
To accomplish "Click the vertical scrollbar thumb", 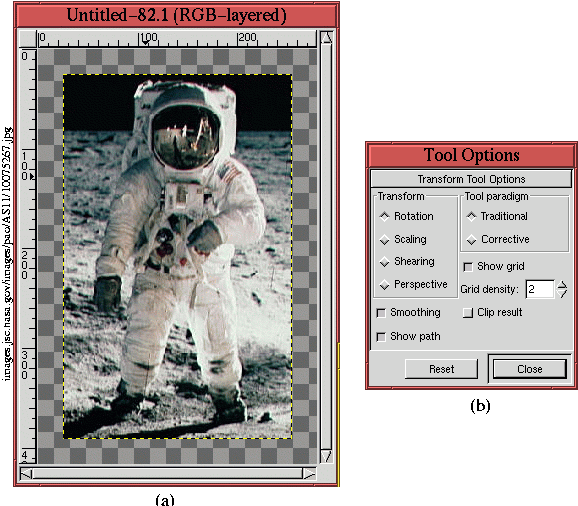I will [326, 247].
